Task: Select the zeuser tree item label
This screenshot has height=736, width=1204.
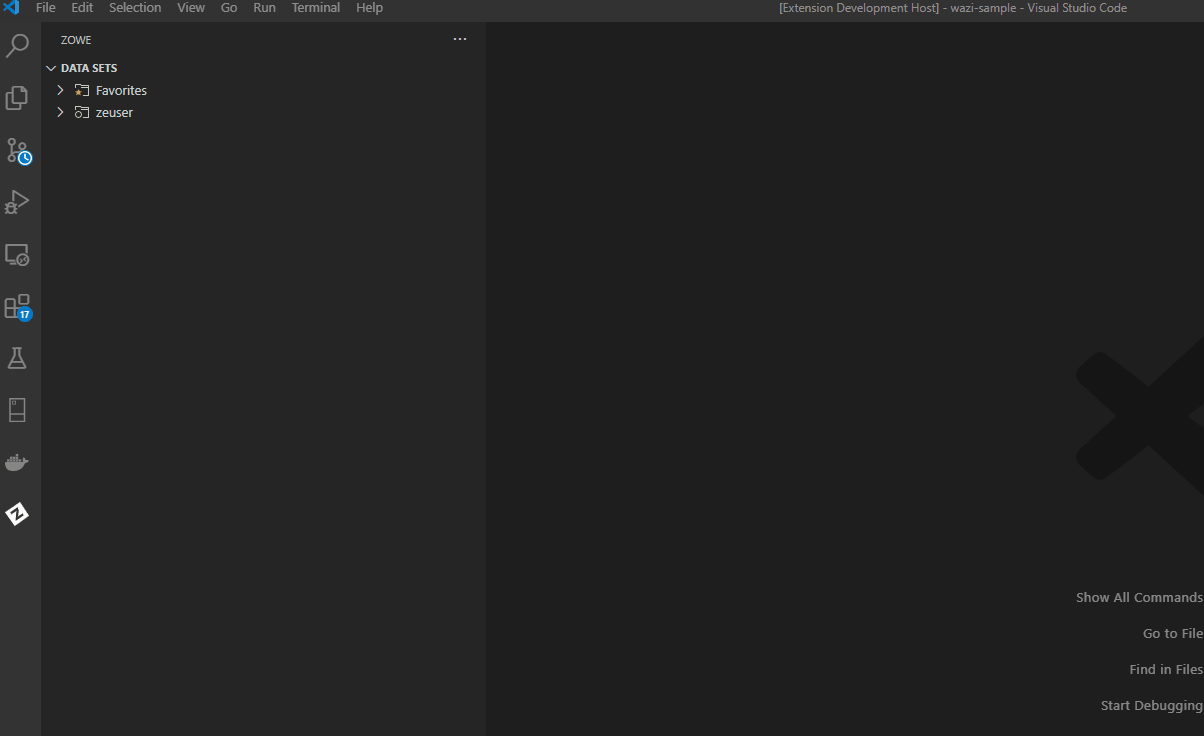Action: pos(114,112)
